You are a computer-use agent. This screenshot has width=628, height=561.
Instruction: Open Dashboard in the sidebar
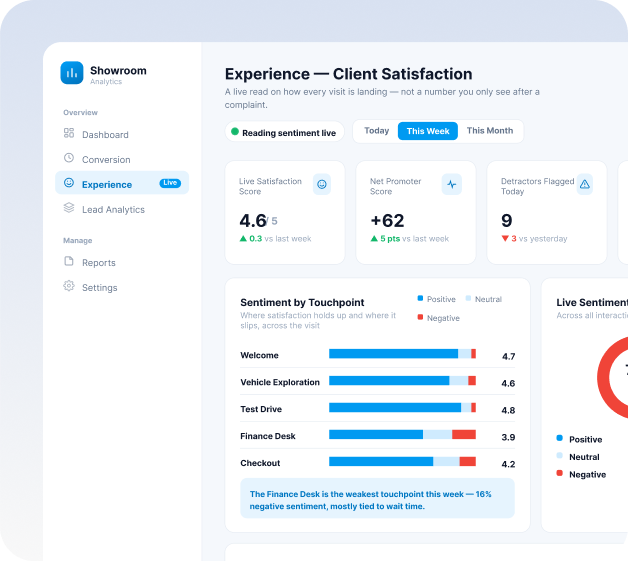[x=122, y=135]
